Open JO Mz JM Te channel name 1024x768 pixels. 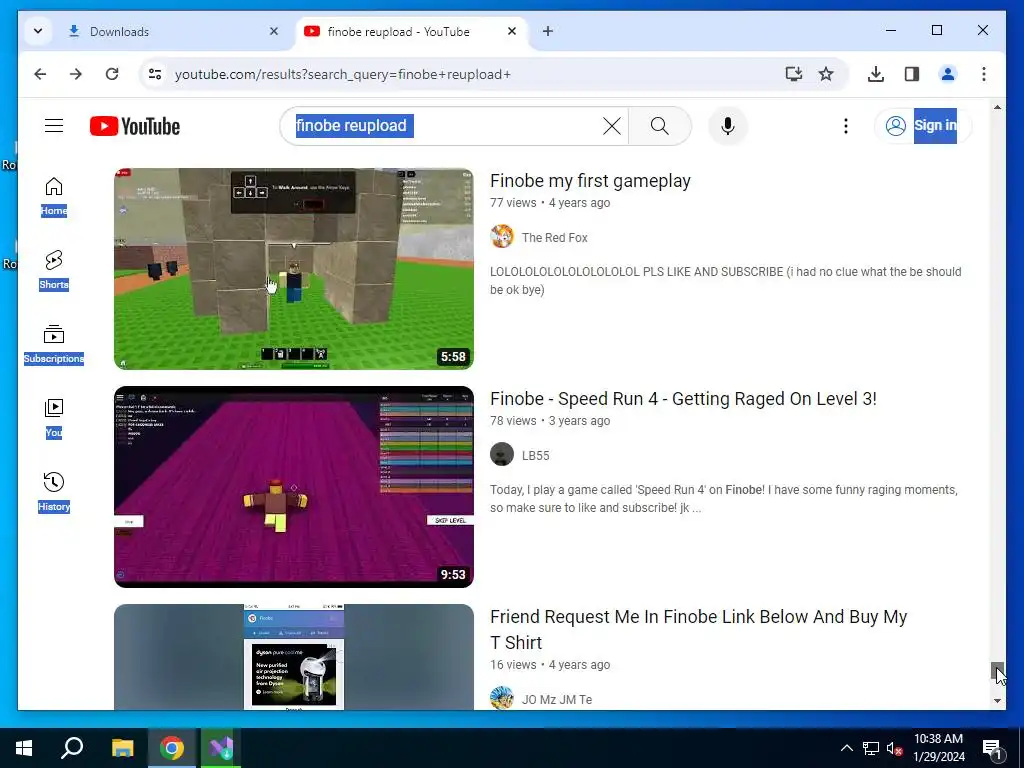tap(557, 699)
